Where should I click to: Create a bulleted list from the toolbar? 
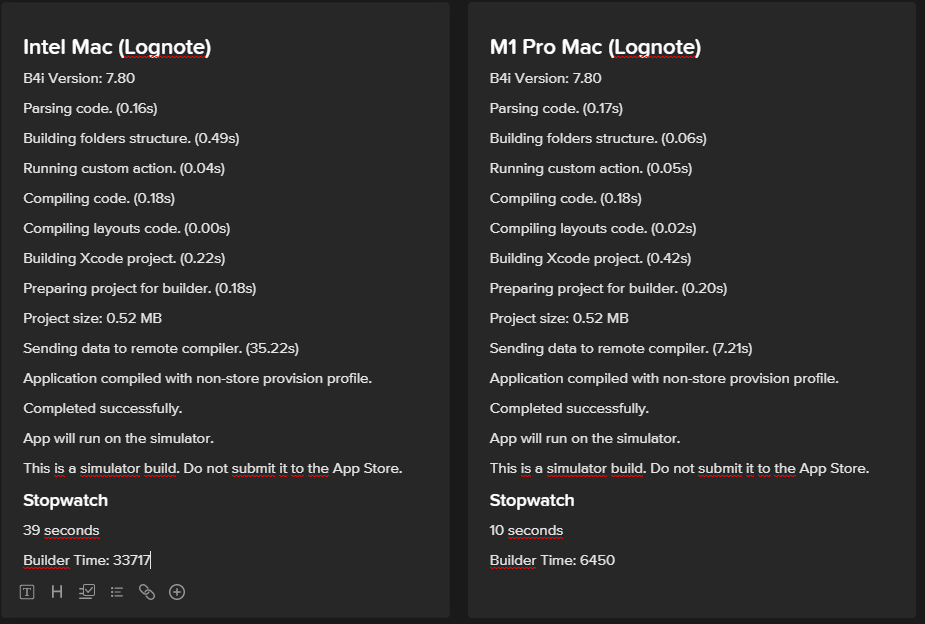(x=115, y=591)
